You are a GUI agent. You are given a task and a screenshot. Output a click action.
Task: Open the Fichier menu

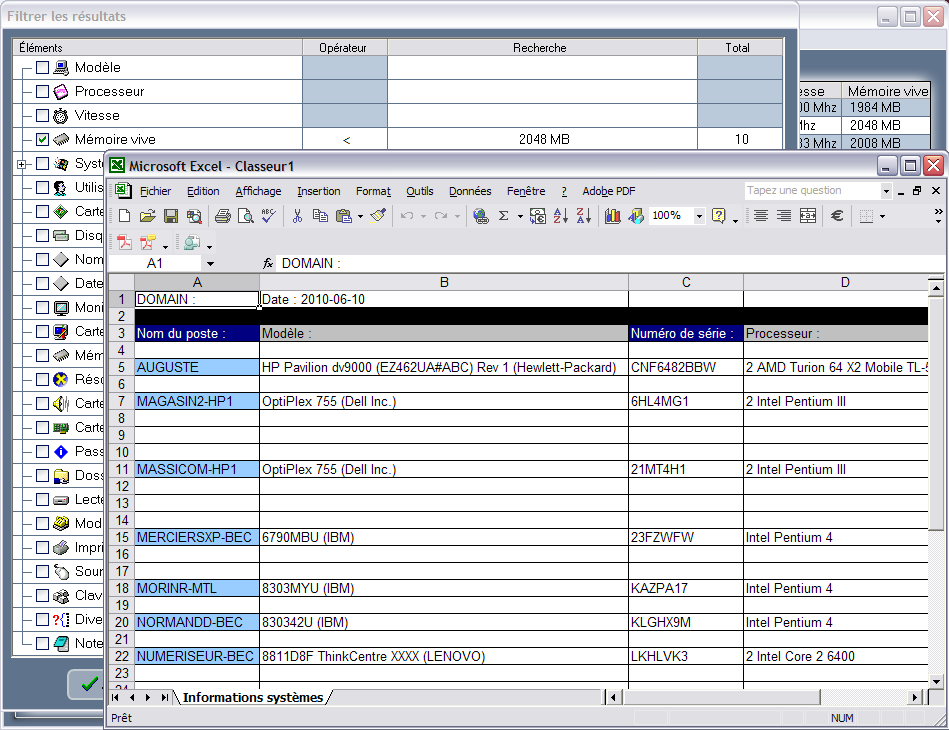tap(156, 191)
